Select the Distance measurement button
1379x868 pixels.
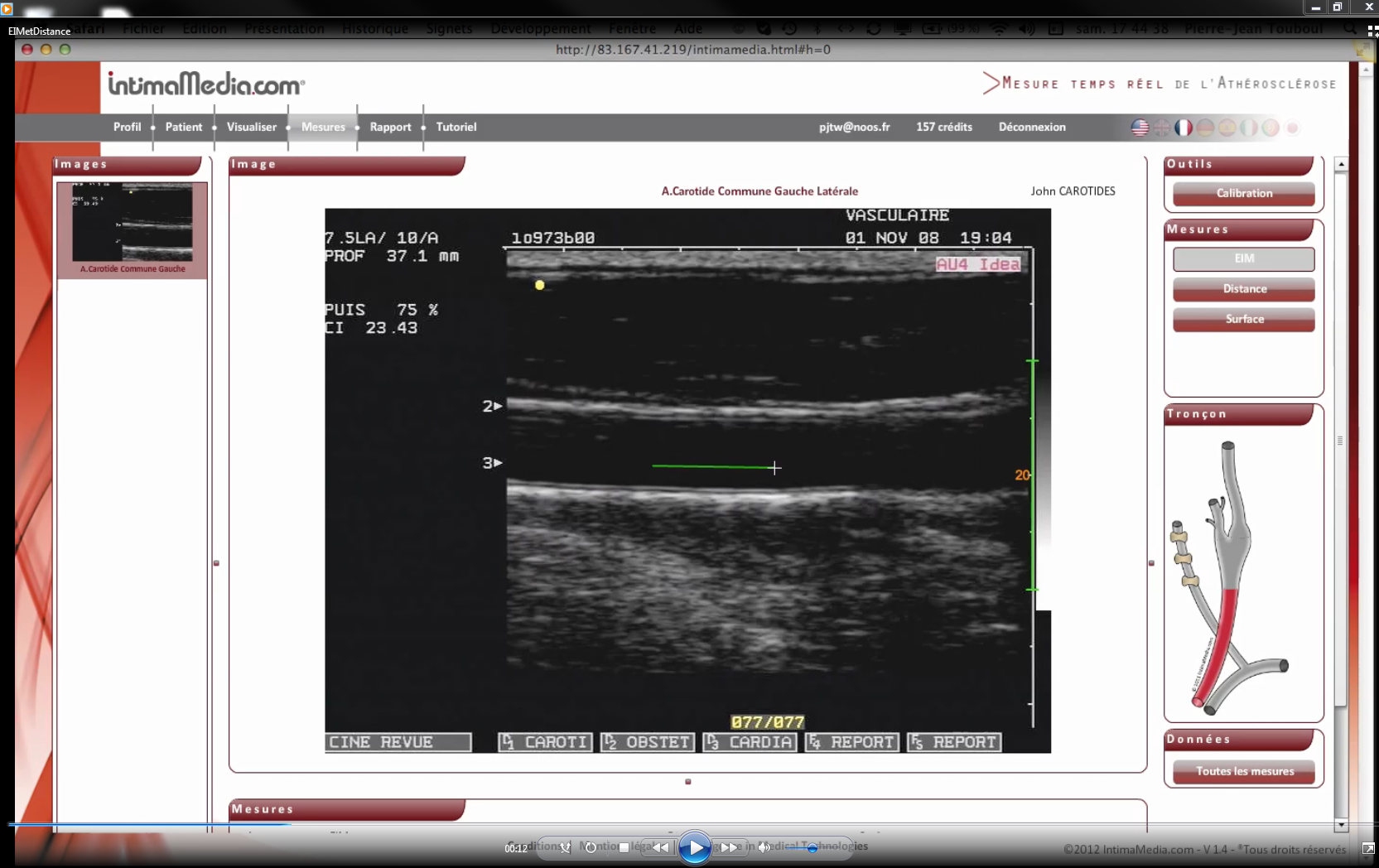1243,289
